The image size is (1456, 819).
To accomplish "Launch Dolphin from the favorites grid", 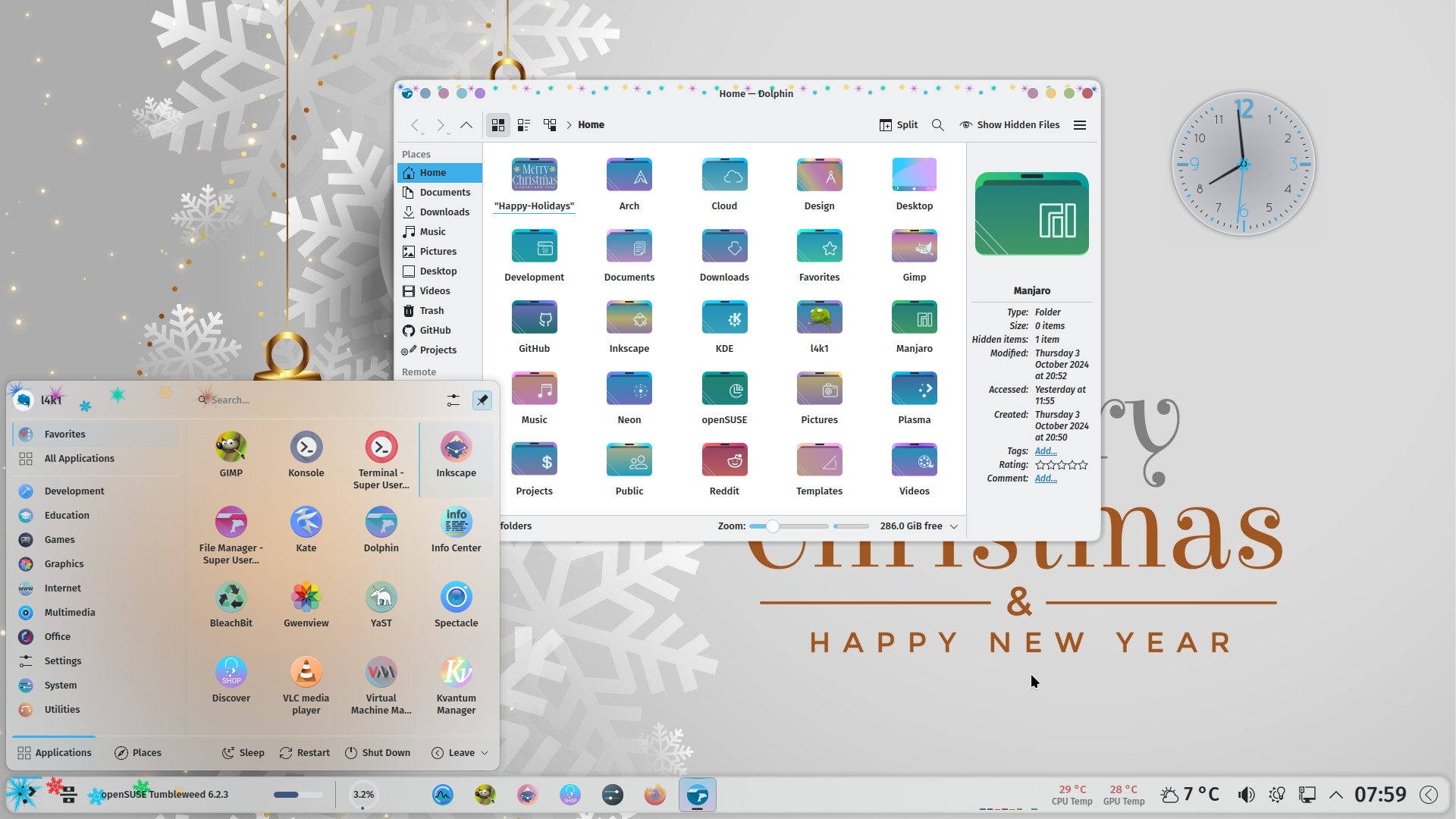I will click(381, 530).
